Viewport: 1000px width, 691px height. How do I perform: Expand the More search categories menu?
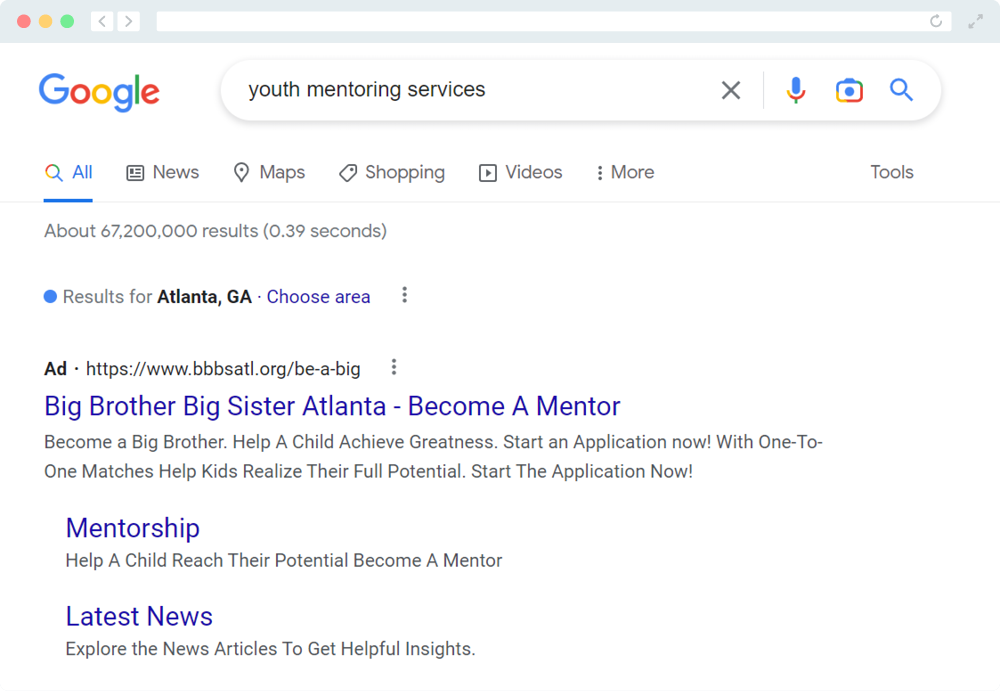[625, 172]
